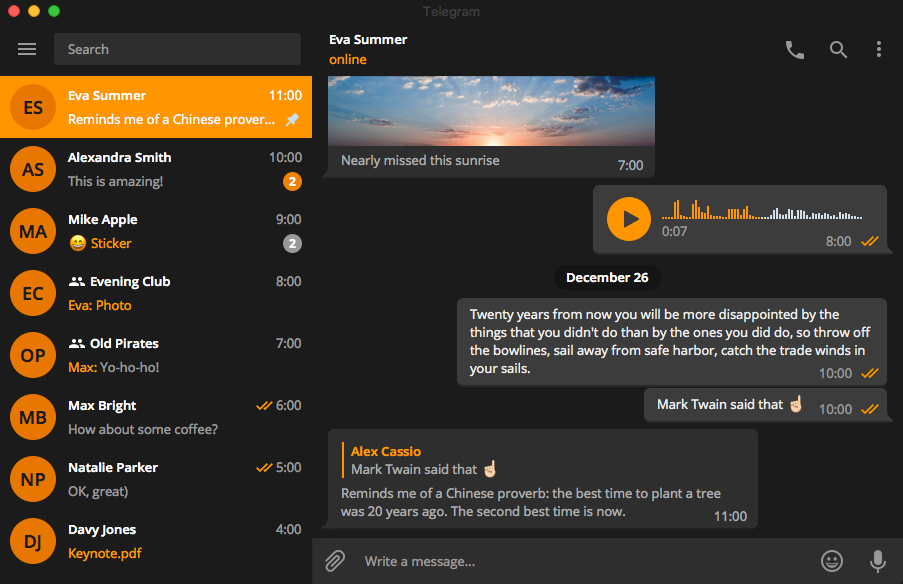
Task: Click the read checkmarks on Natalie Parker row
Action: click(x=264, y=468)
